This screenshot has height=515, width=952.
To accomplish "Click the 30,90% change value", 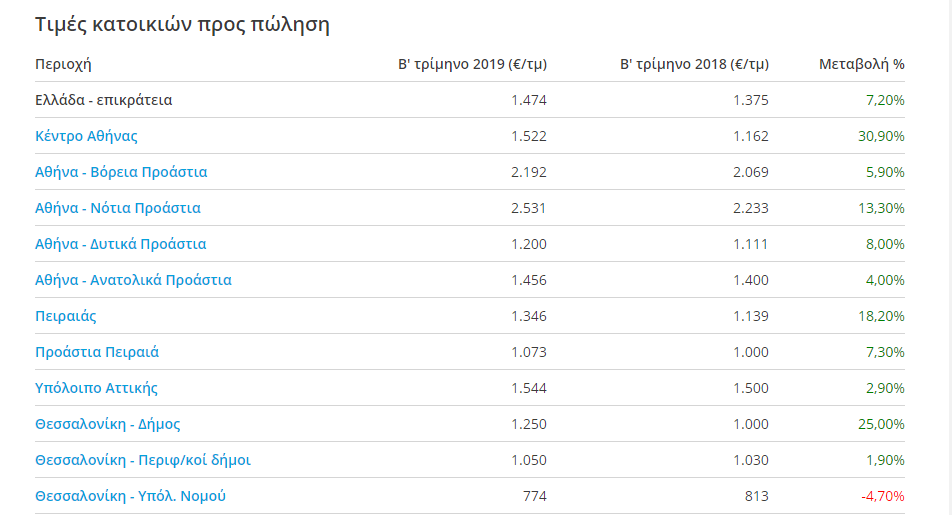I will point(880,136).
